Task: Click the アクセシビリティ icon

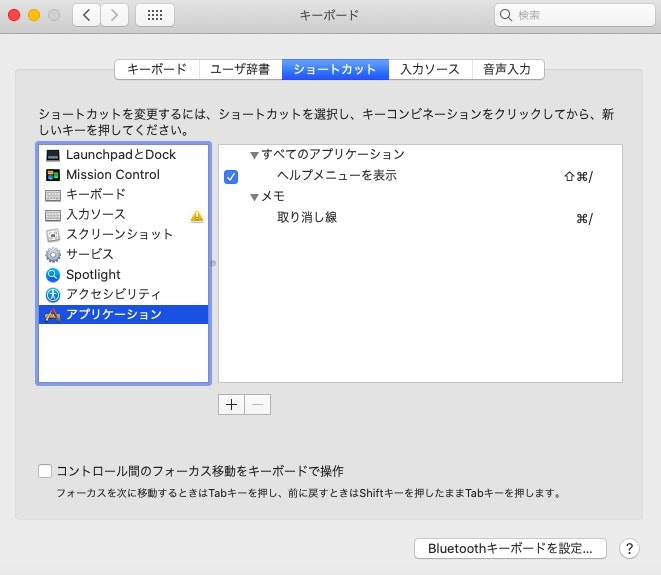Action: point(53,295)
